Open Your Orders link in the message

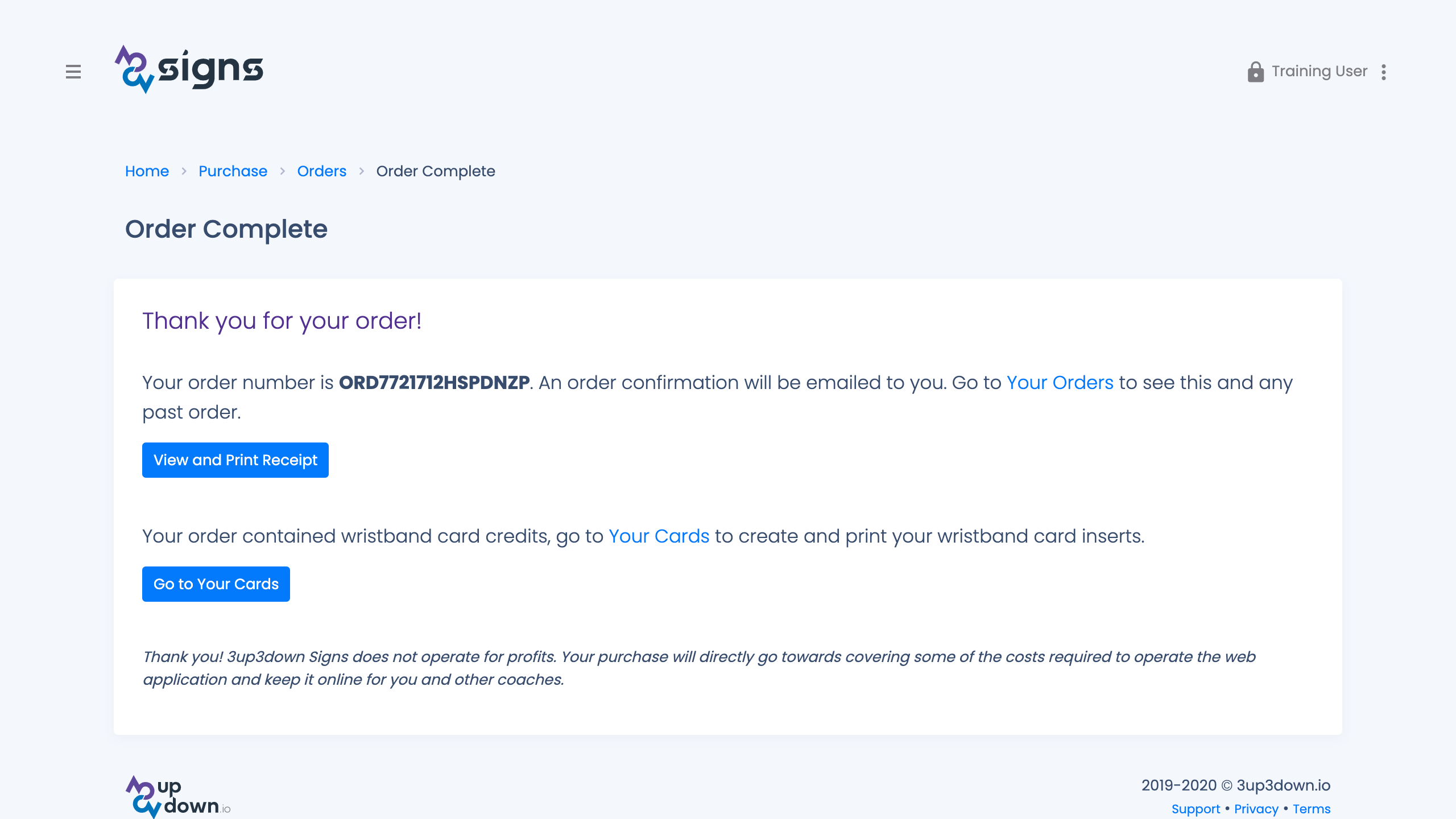[x=1060, y=383]
